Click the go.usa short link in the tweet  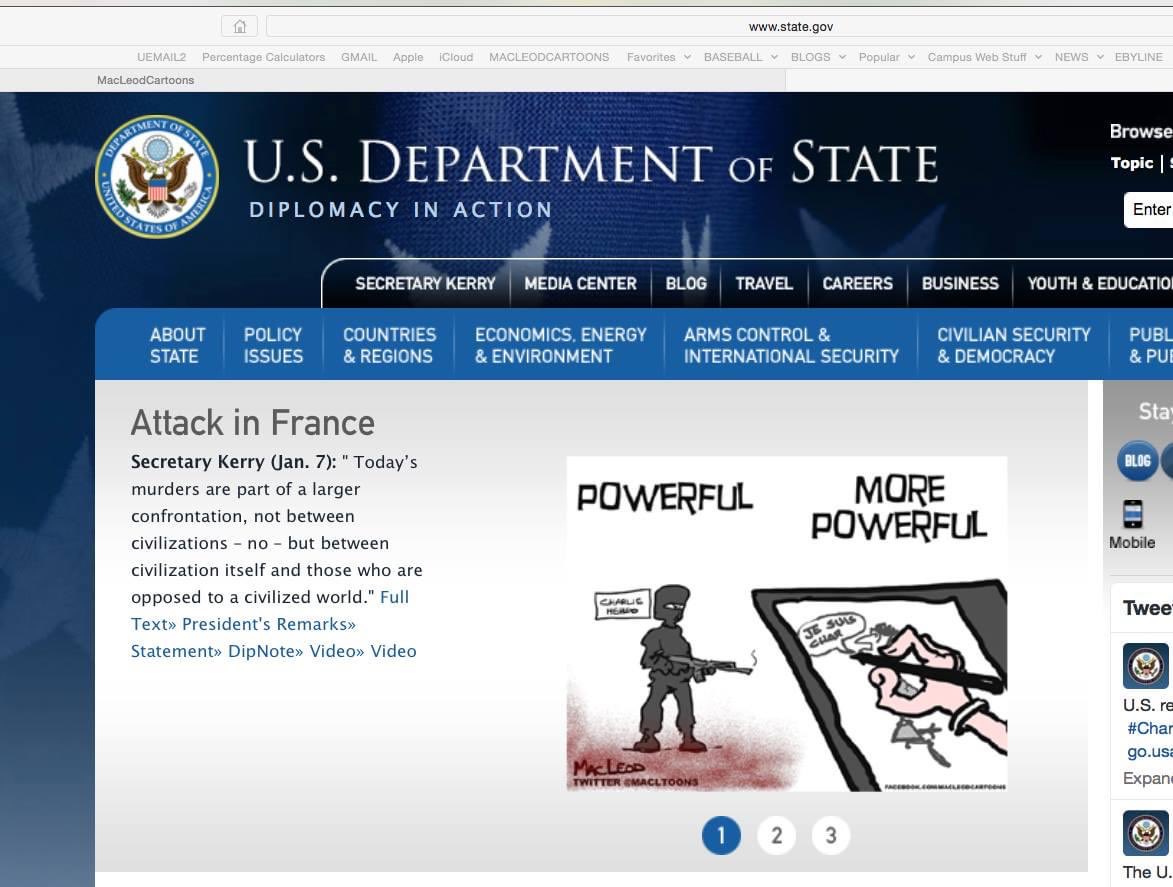click(x=1150, y=751)
